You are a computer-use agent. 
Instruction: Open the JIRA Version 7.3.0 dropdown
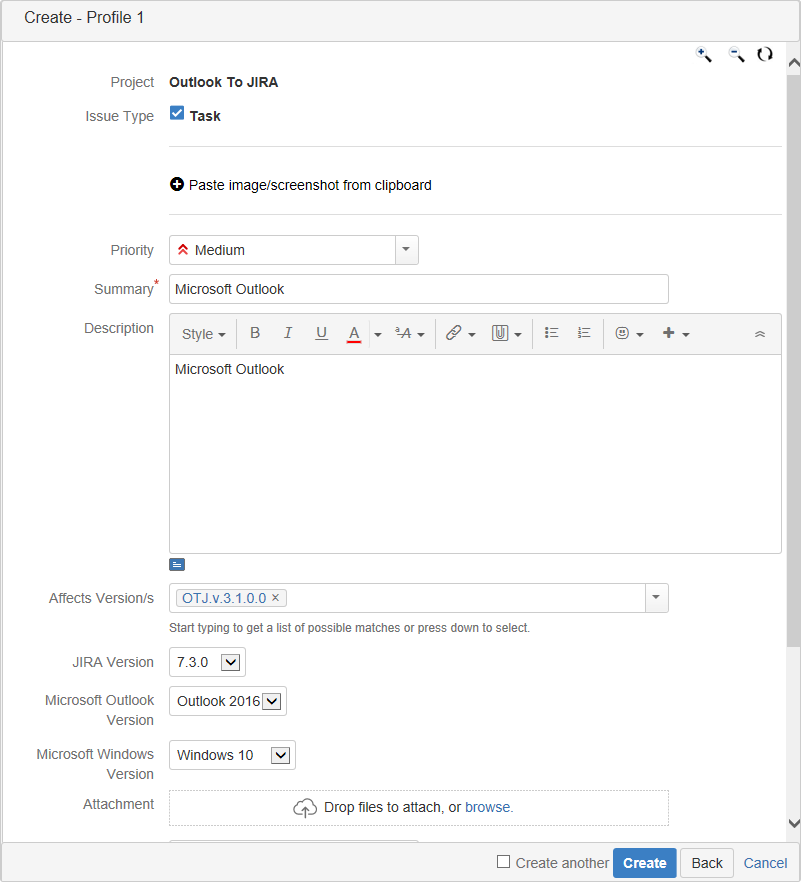tap(208, 662)
